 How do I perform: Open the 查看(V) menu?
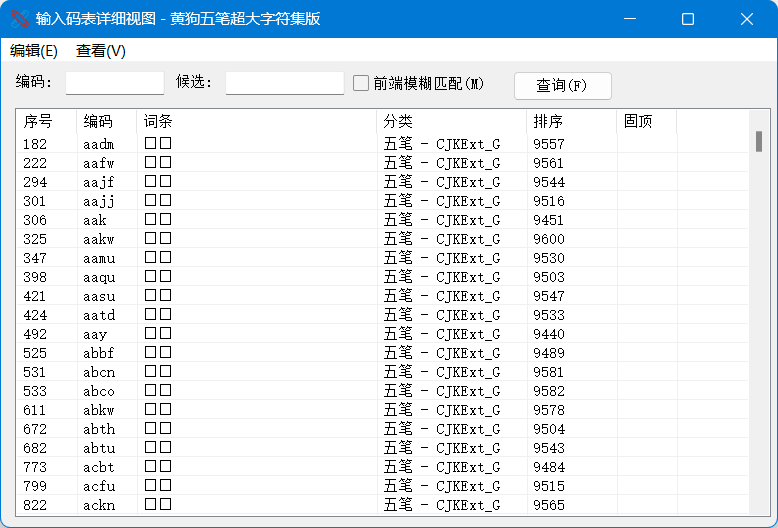click(101, 51)
